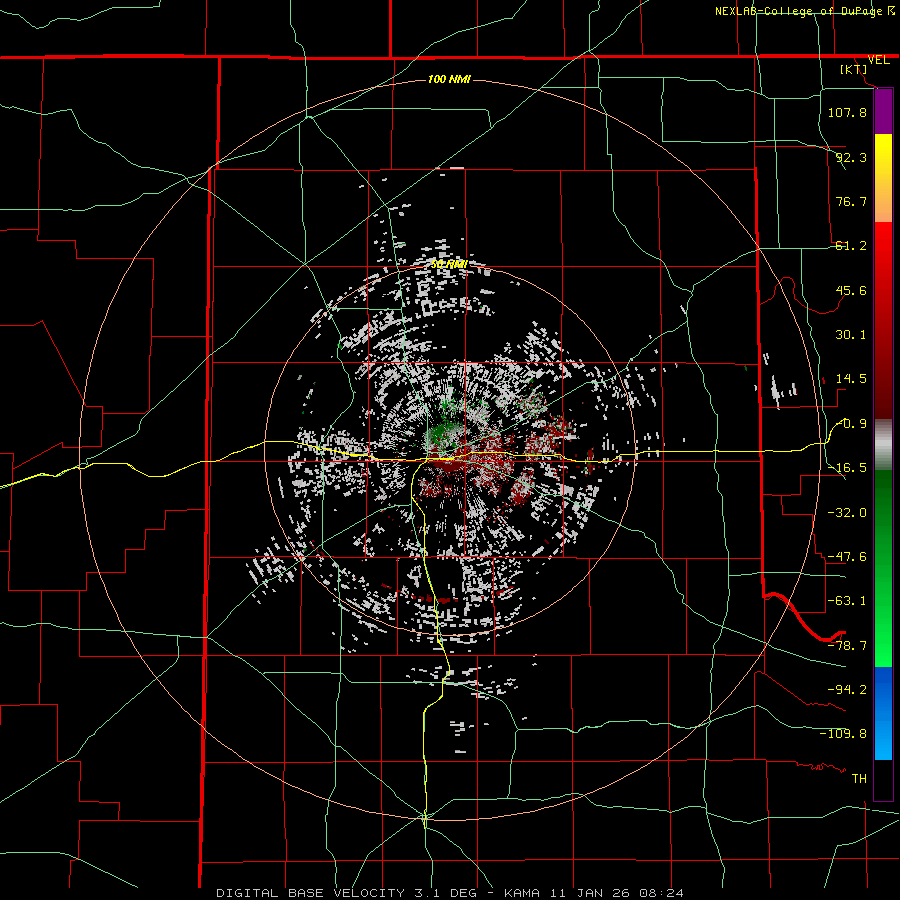Click the 76.7 legend value
900x900 pixels.
point(851,201)
